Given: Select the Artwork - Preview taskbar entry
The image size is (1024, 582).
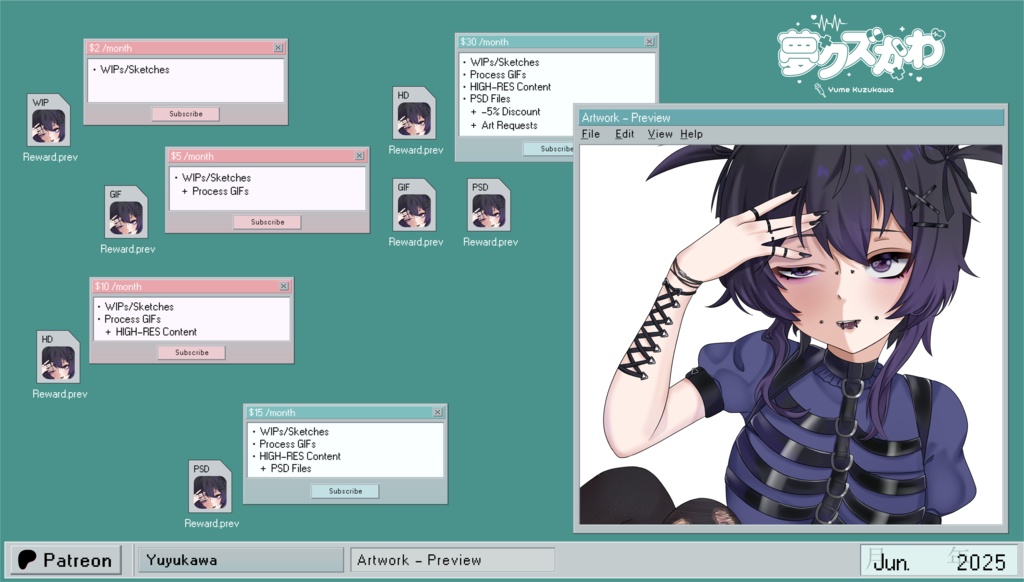Looking at the screenshot, I should tap(453, 560).
